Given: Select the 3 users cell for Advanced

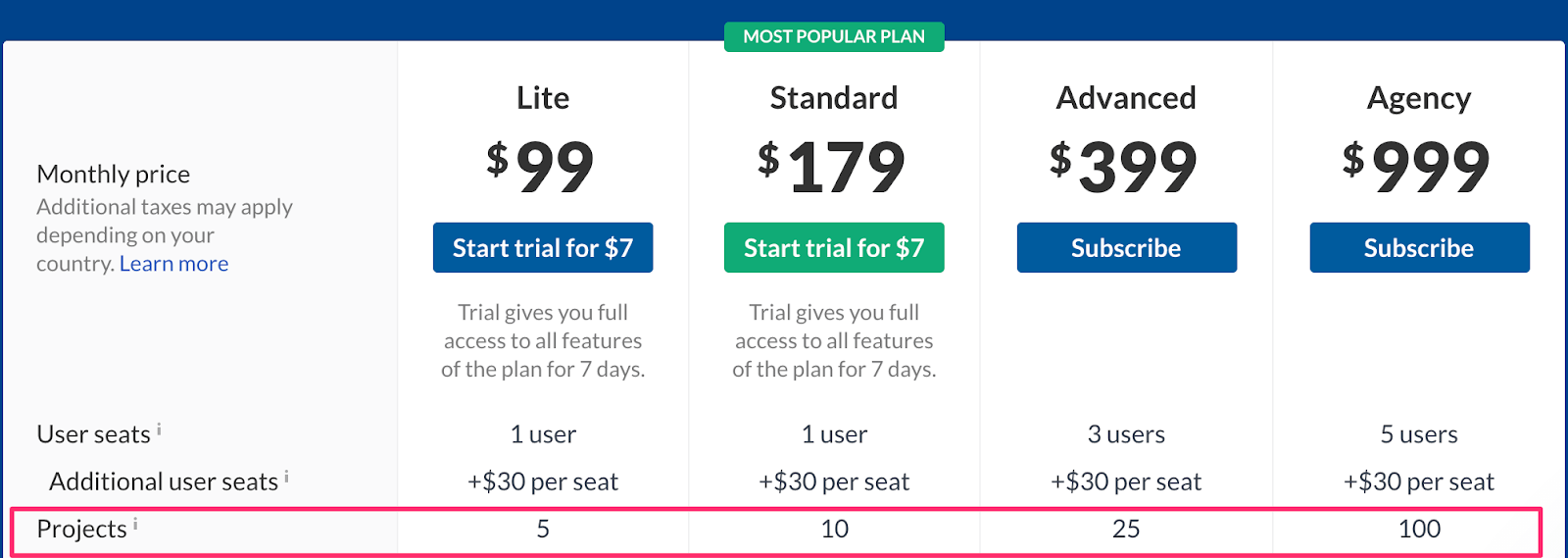Looking at the screenshot, I should click(x=1126, y=434).
